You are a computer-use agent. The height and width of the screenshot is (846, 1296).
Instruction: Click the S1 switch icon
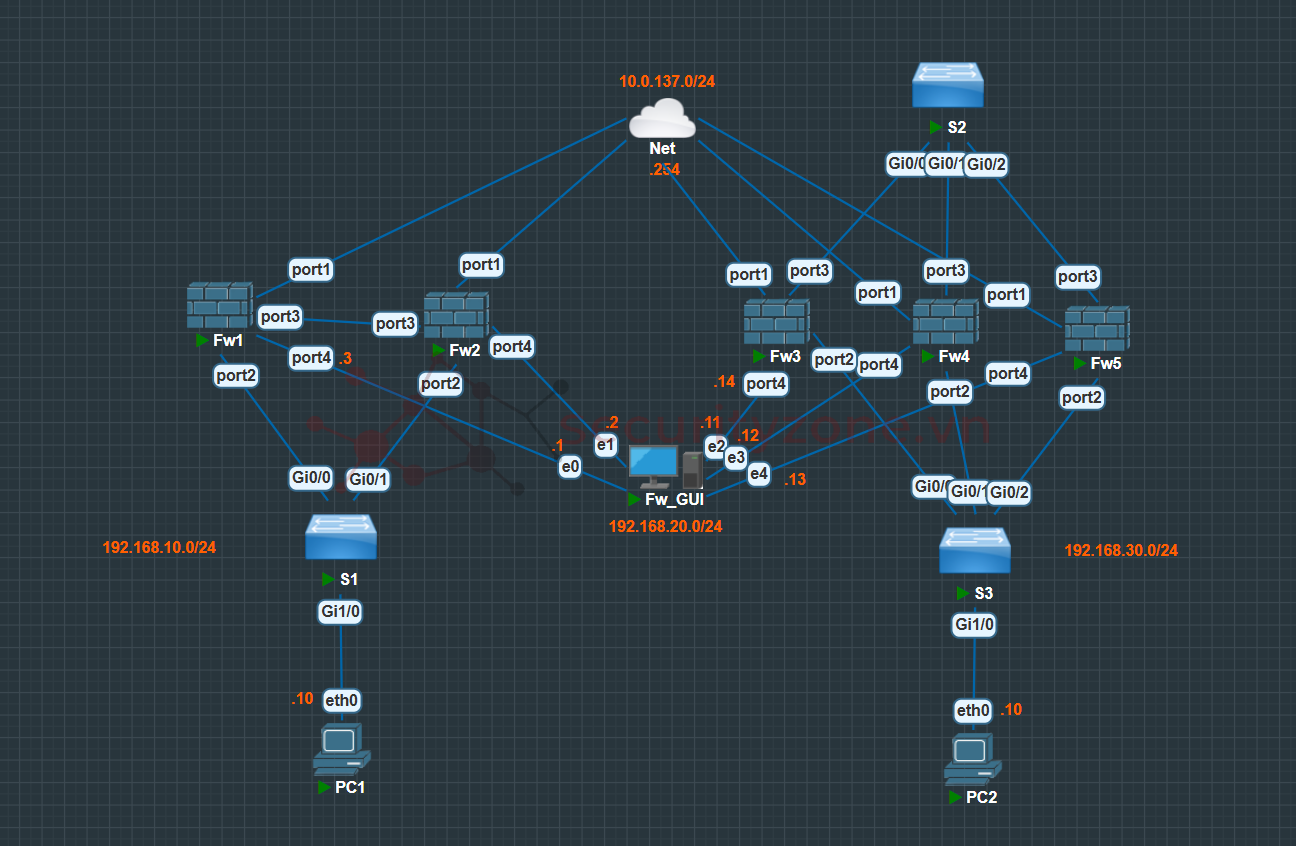pos(341,538)
